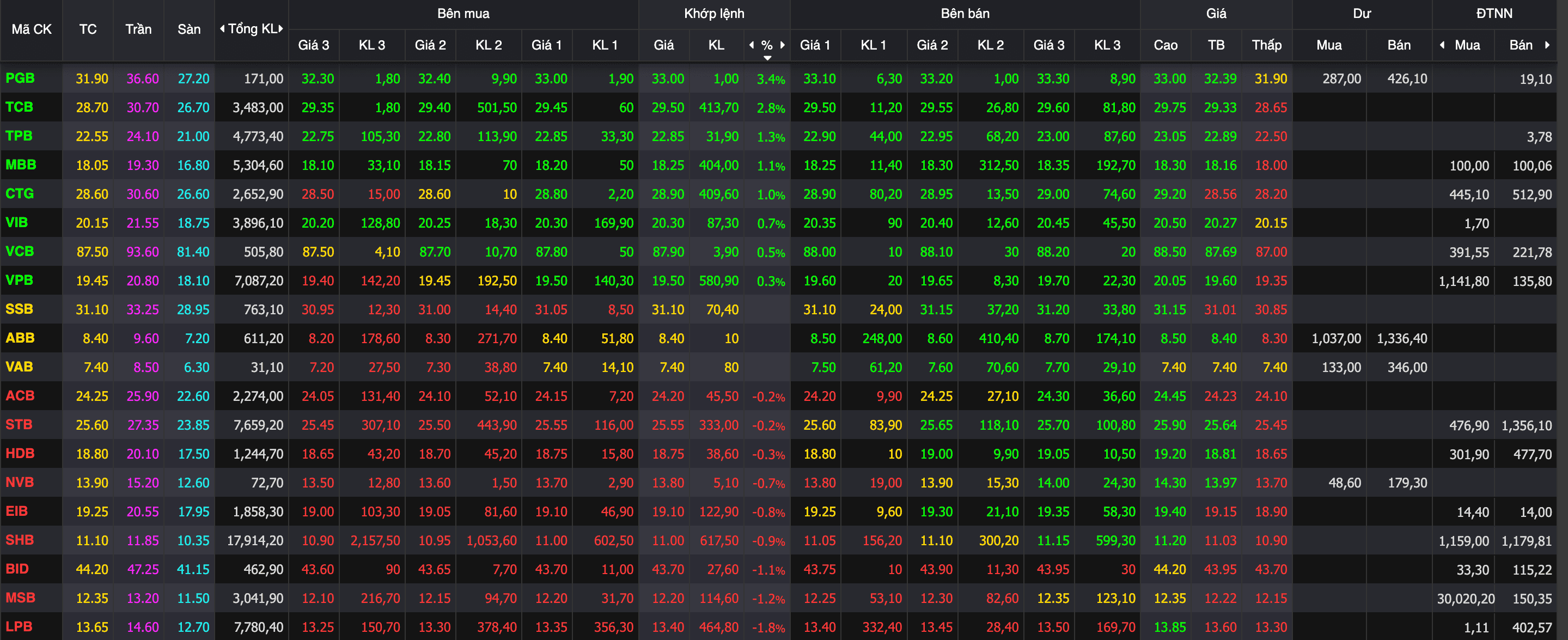Click PGB surplus sell value 426,10
Viewport: 1568px width, 640px height.
tap(1407, 79)
